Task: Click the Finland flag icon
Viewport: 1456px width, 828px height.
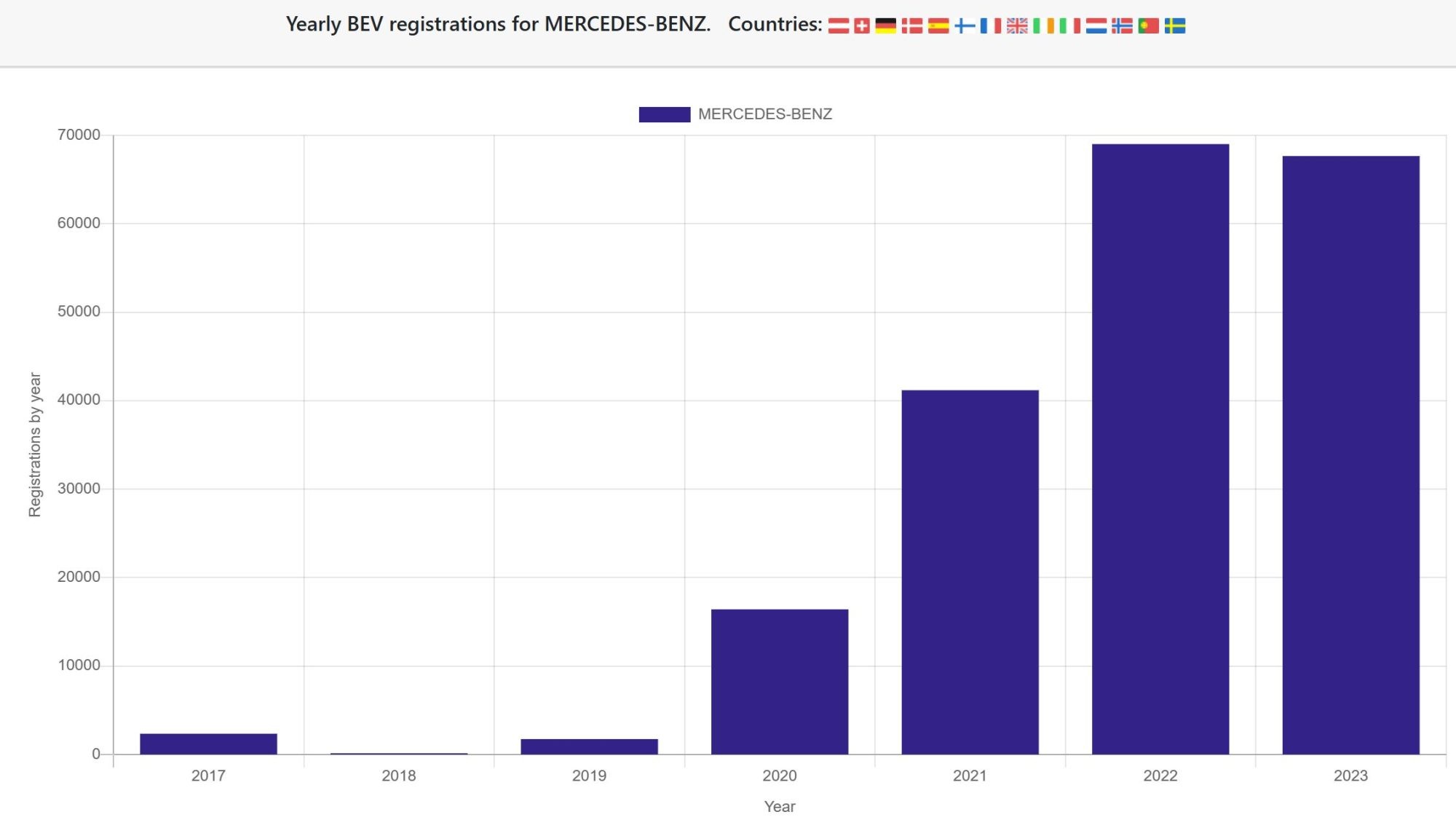Action: click(965, 26)
